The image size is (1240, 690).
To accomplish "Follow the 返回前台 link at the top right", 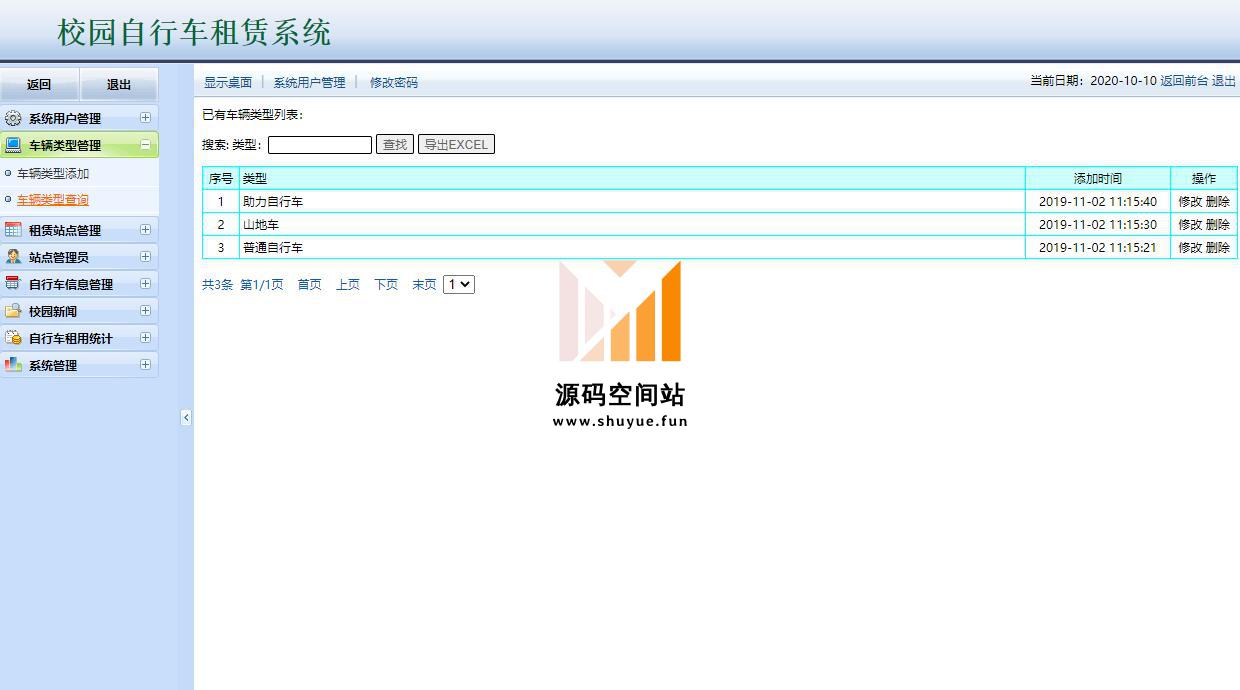I will 1184,80.
